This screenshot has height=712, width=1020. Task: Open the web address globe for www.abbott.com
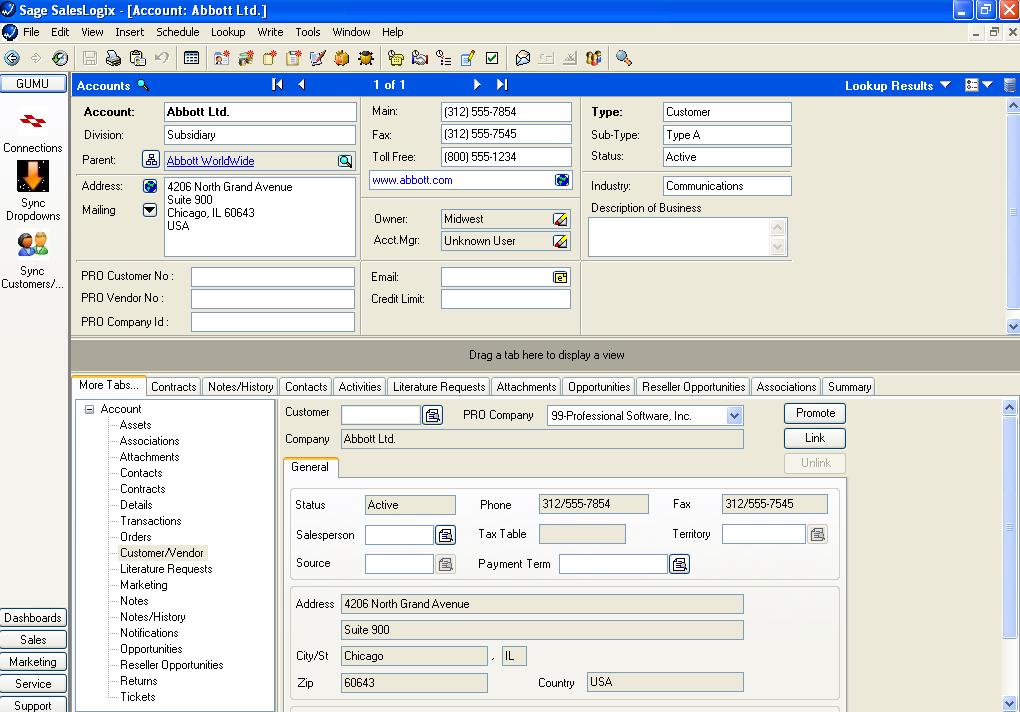562,180
